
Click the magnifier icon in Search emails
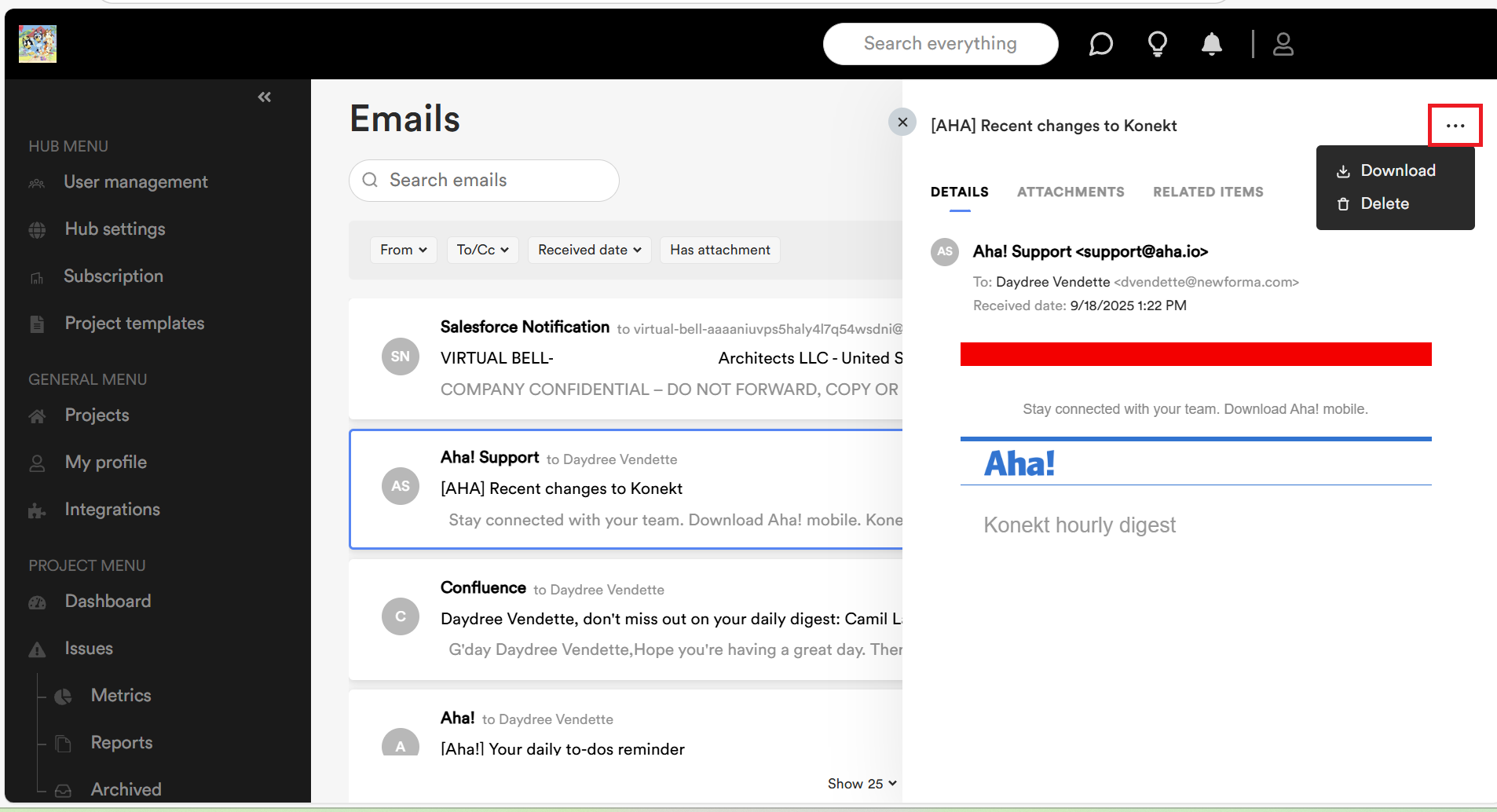click(x=370, y=180)
